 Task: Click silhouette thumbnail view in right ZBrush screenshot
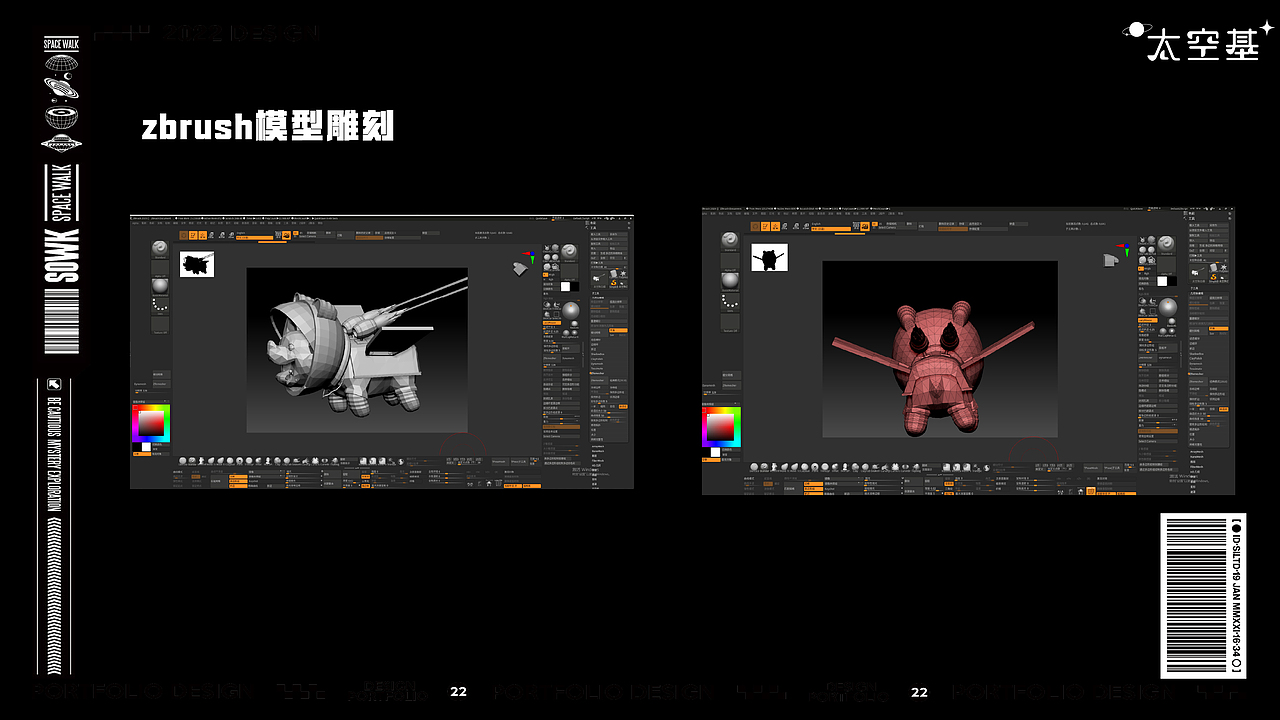coord(770,257)
